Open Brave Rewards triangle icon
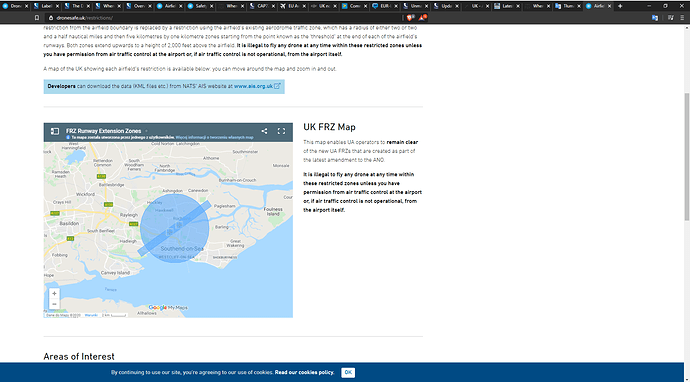The height and width of the screenshot is (382, 690). click(422, 18)
